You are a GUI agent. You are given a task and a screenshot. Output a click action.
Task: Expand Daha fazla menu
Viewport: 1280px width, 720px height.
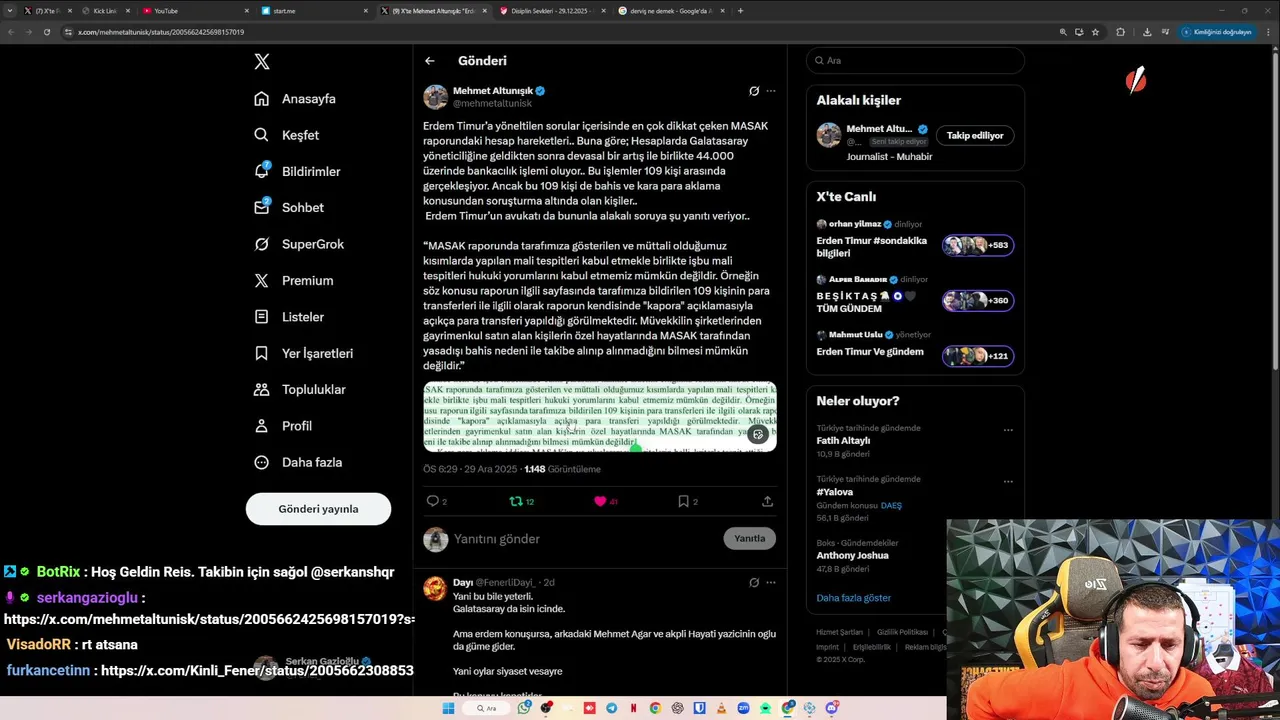coord(298,462)
